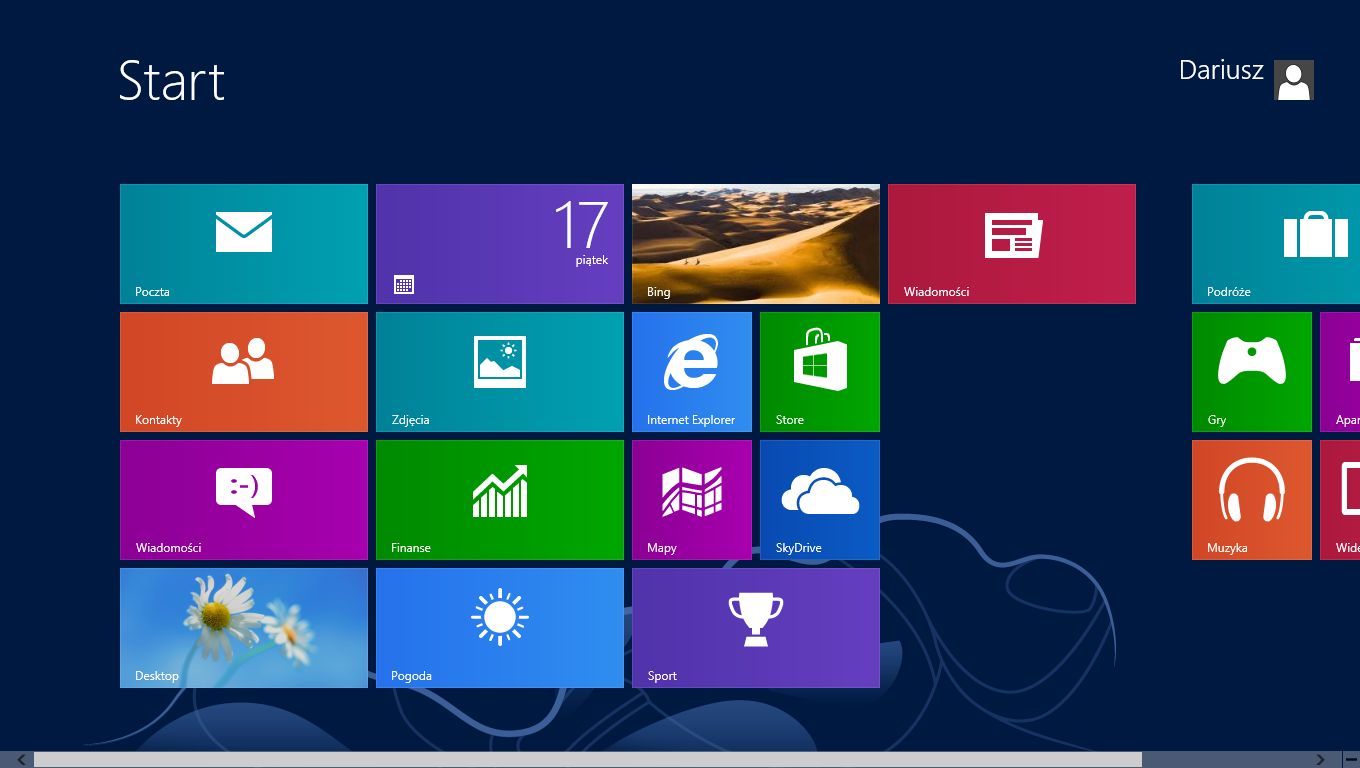Open the Podróże travel tile
This screenshot has height=768, width=1360.
pos(1276,244)
